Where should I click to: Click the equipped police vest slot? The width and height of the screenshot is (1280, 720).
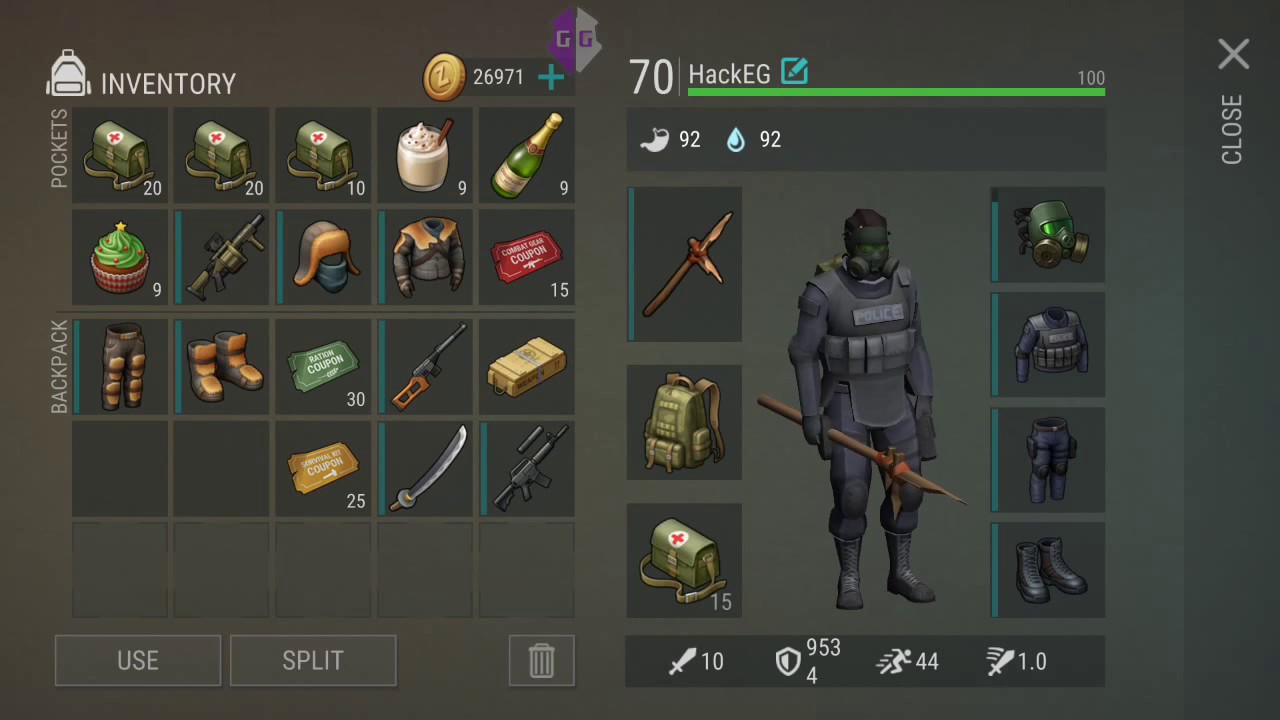coord(1048,345)
